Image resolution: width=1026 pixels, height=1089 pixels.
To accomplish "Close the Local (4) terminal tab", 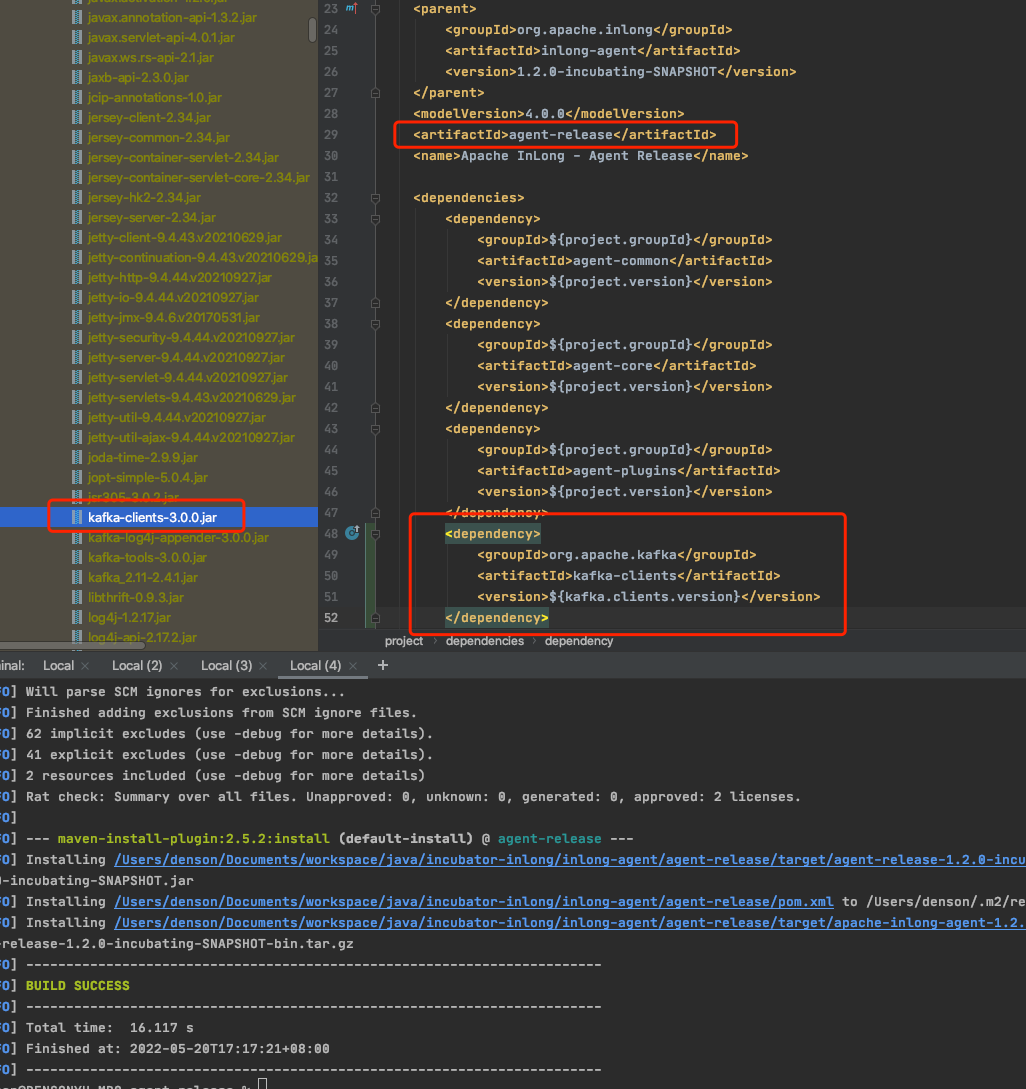I will [x=354, y=666].
